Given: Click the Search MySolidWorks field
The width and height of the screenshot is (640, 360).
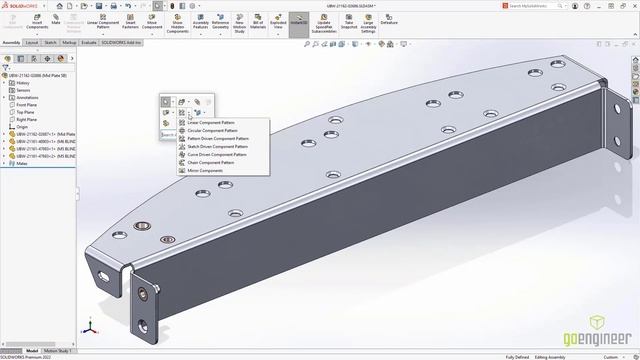Looking at the screenshot, I should pos(534,6).
